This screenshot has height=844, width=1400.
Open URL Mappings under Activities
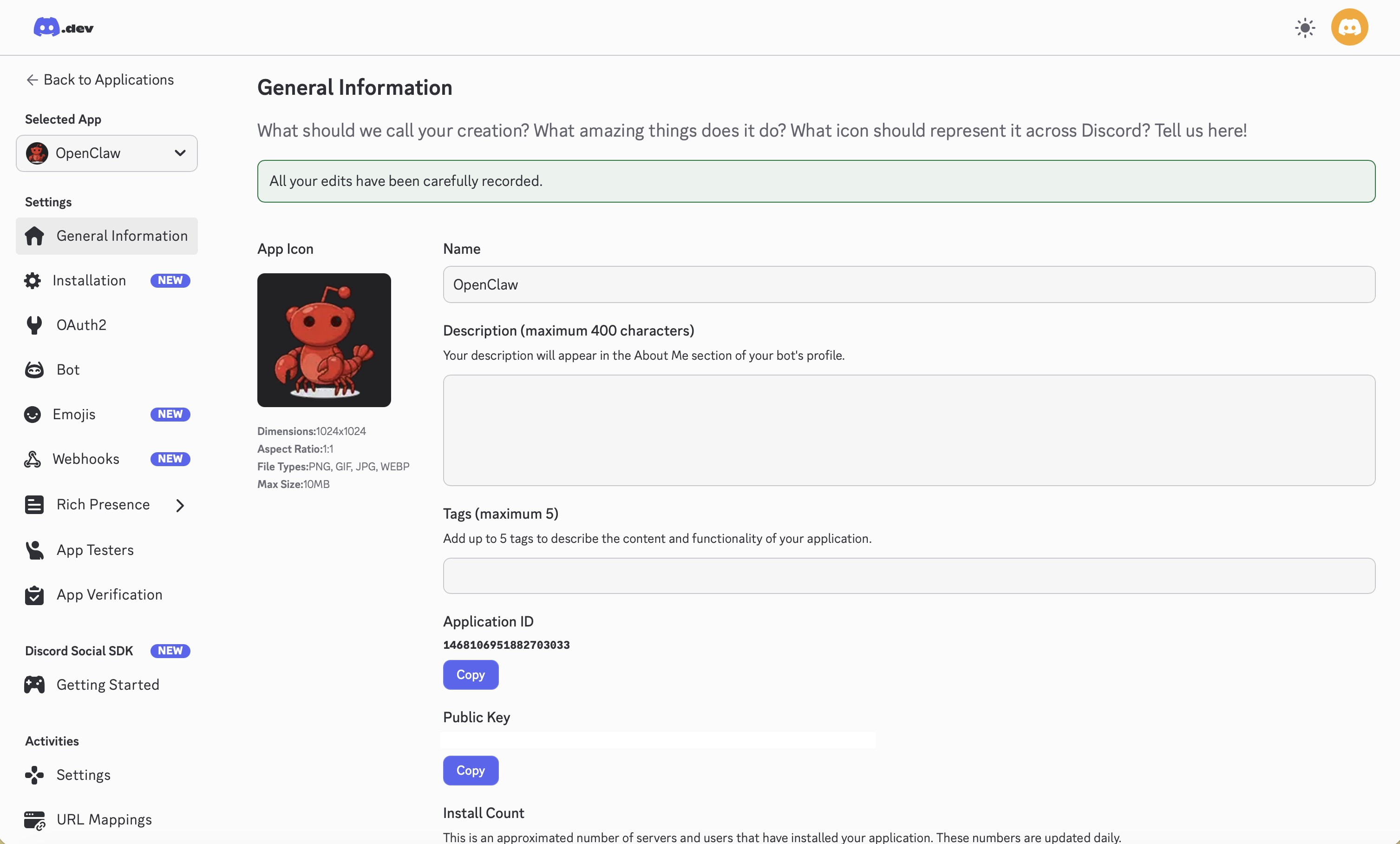click(x=104, y=819)
